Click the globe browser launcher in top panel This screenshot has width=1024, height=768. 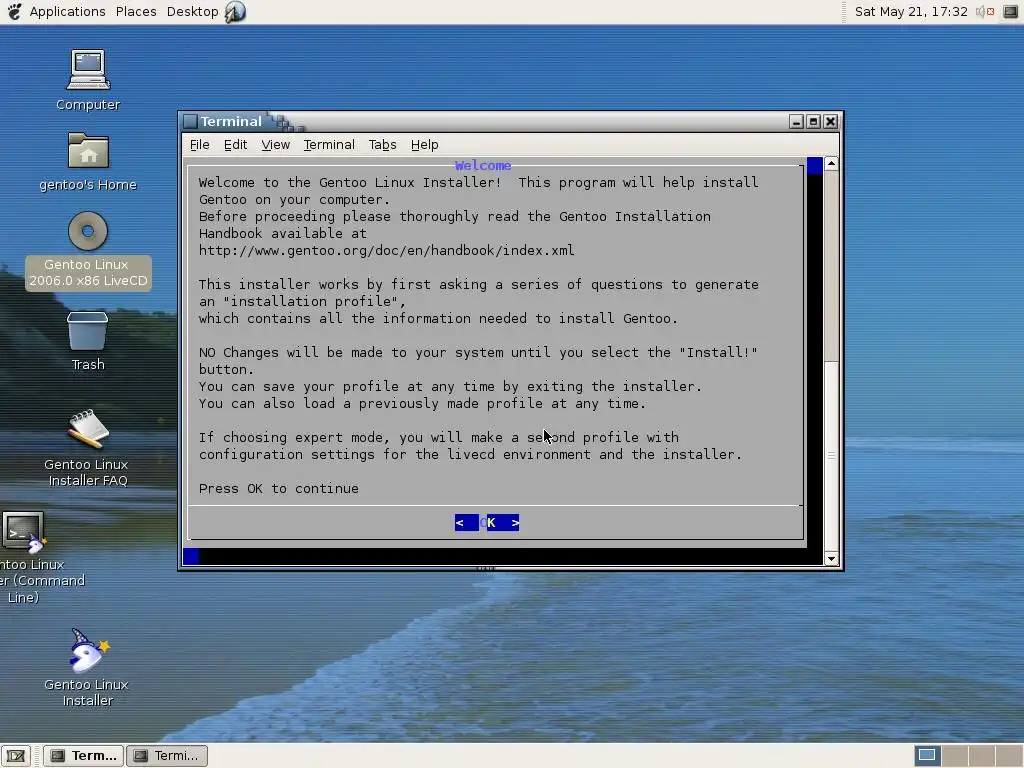click(235, 12)
